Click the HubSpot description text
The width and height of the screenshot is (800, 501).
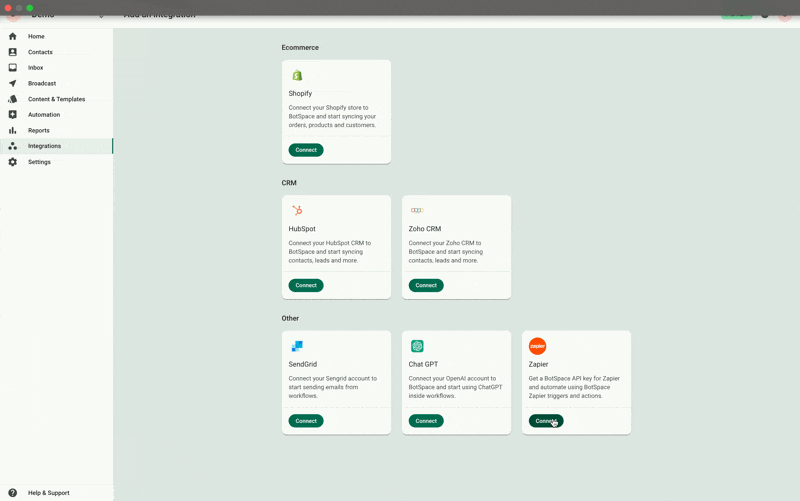pos(330,252)
